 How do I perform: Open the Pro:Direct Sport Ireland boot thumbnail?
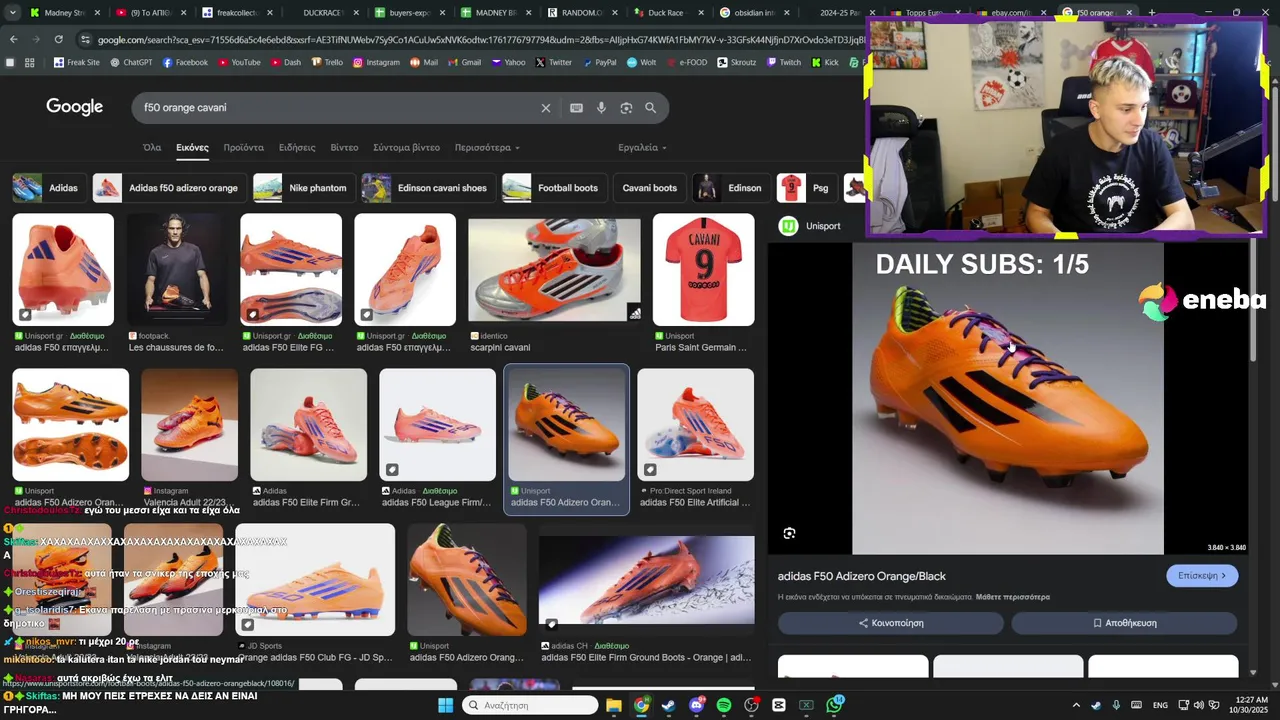click(x=696, y=425)
